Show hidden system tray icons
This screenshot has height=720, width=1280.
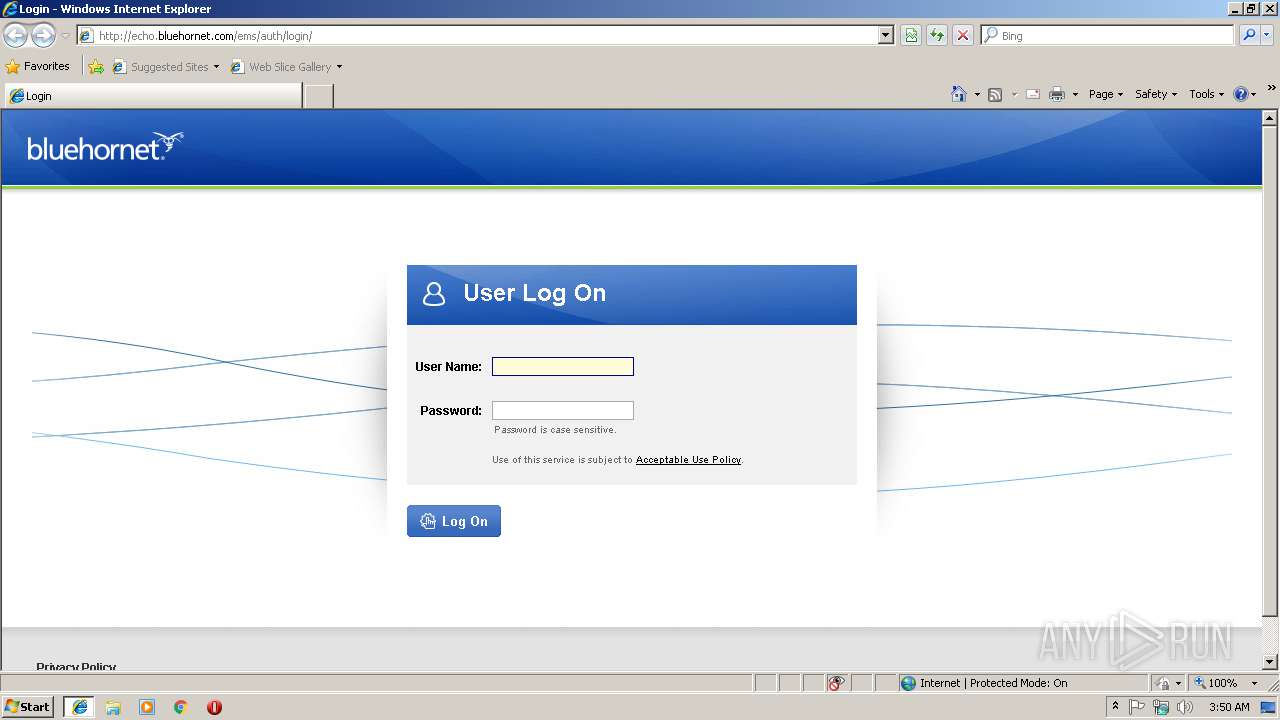[1115, 707]
